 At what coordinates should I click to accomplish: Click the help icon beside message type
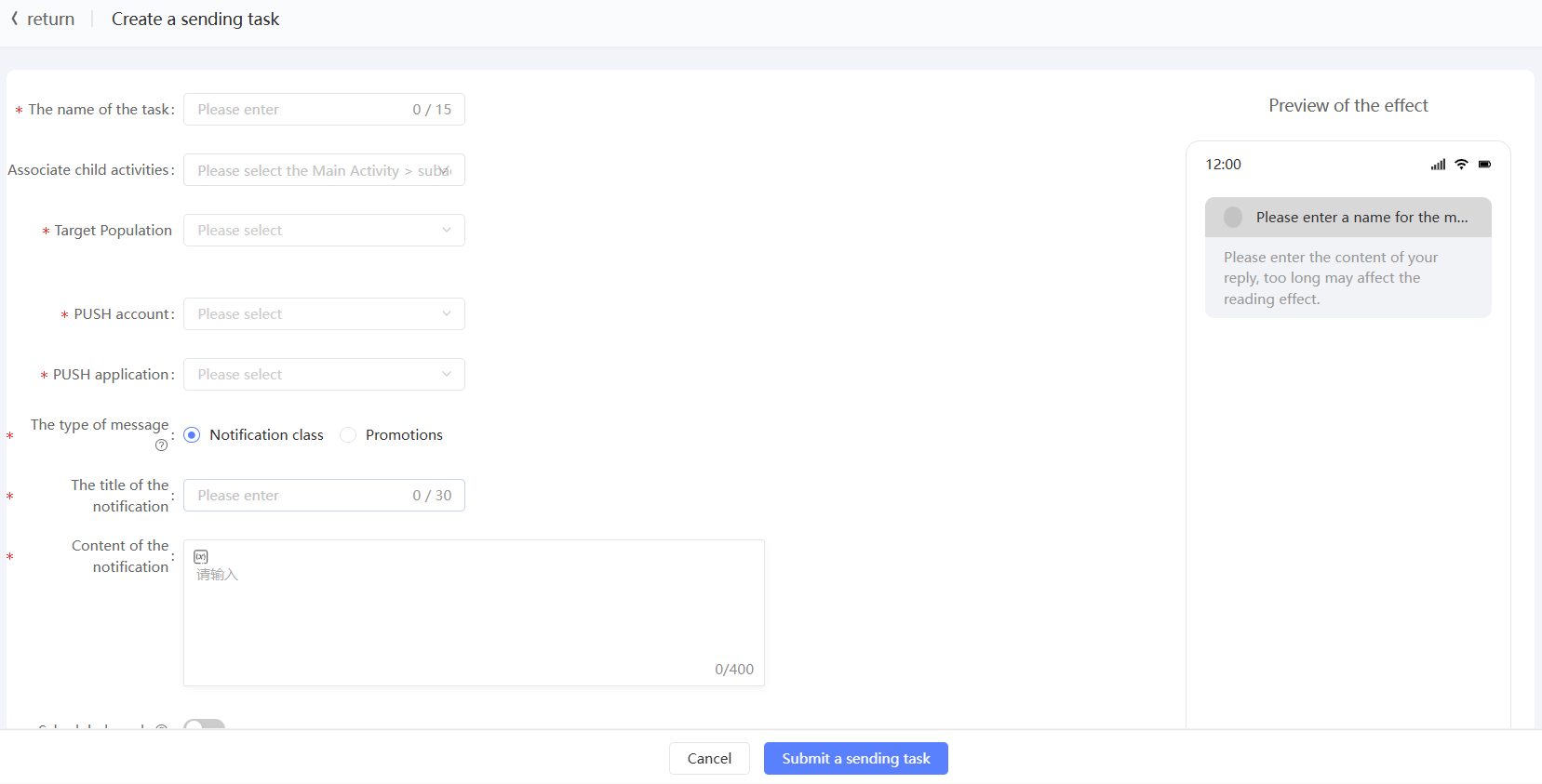162,445
